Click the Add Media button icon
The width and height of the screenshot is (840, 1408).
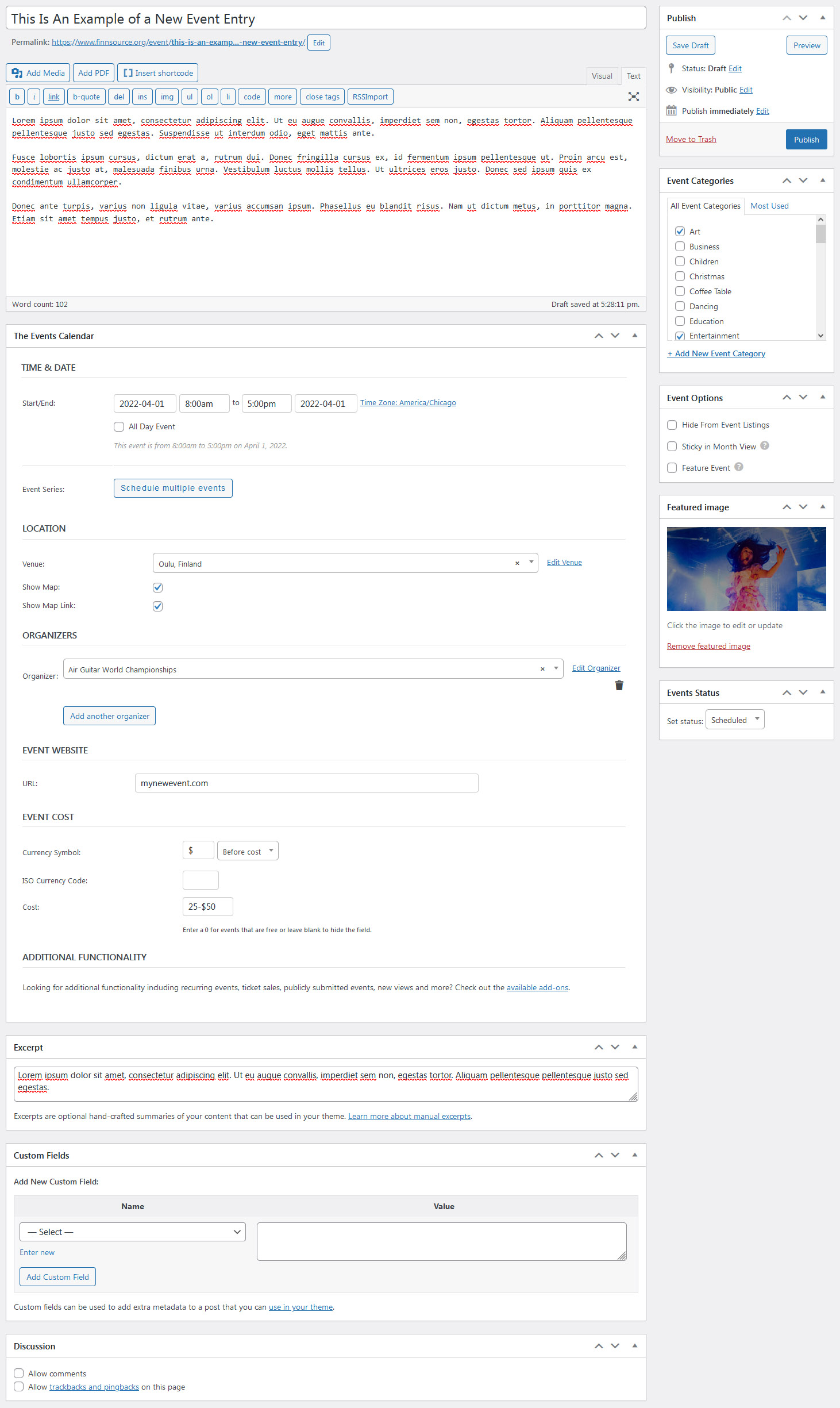tap(17, 73)
